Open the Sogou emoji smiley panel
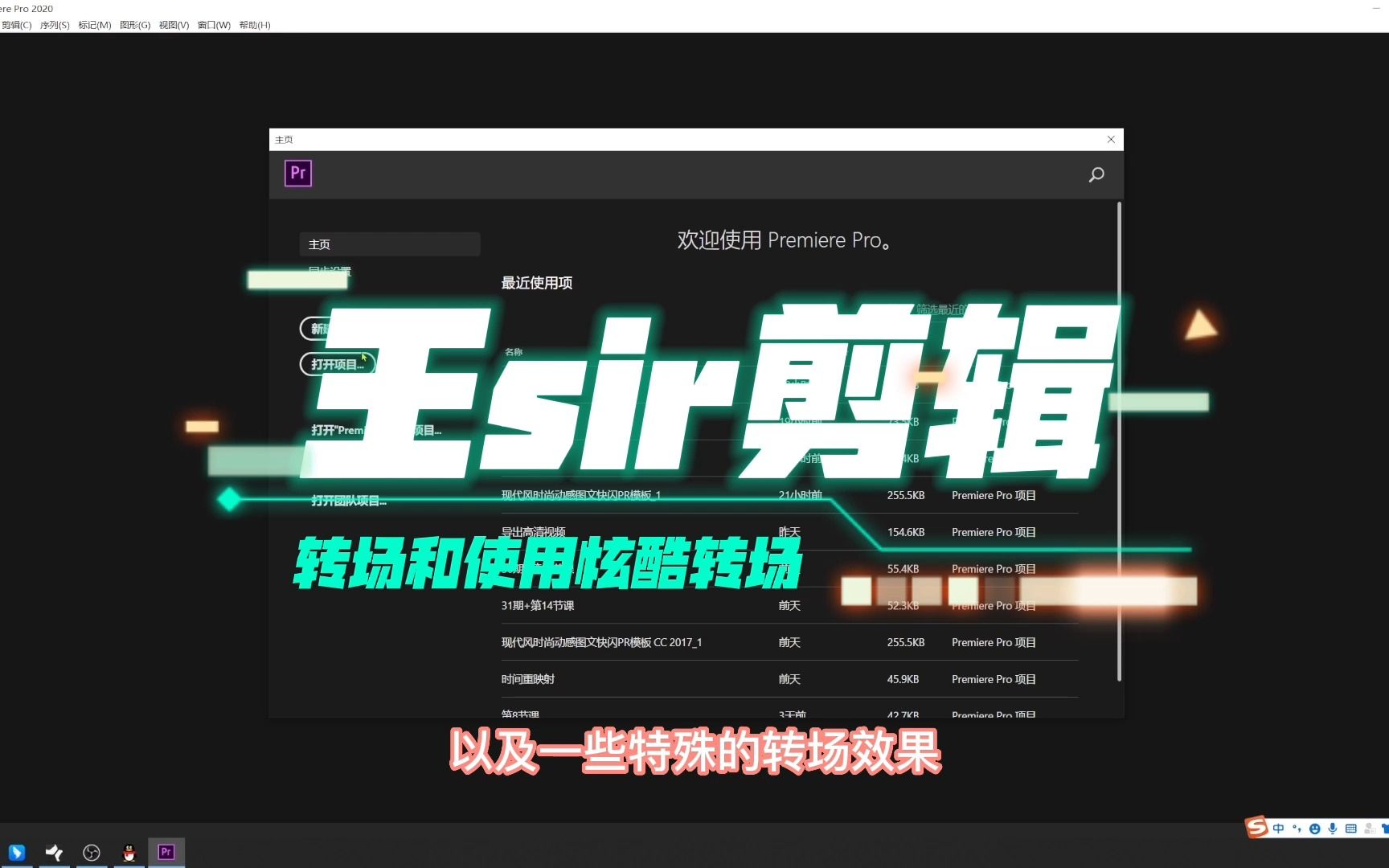Image resolution: width=1389 pixels, height=868 pixels. click(x=1315, y=829)
